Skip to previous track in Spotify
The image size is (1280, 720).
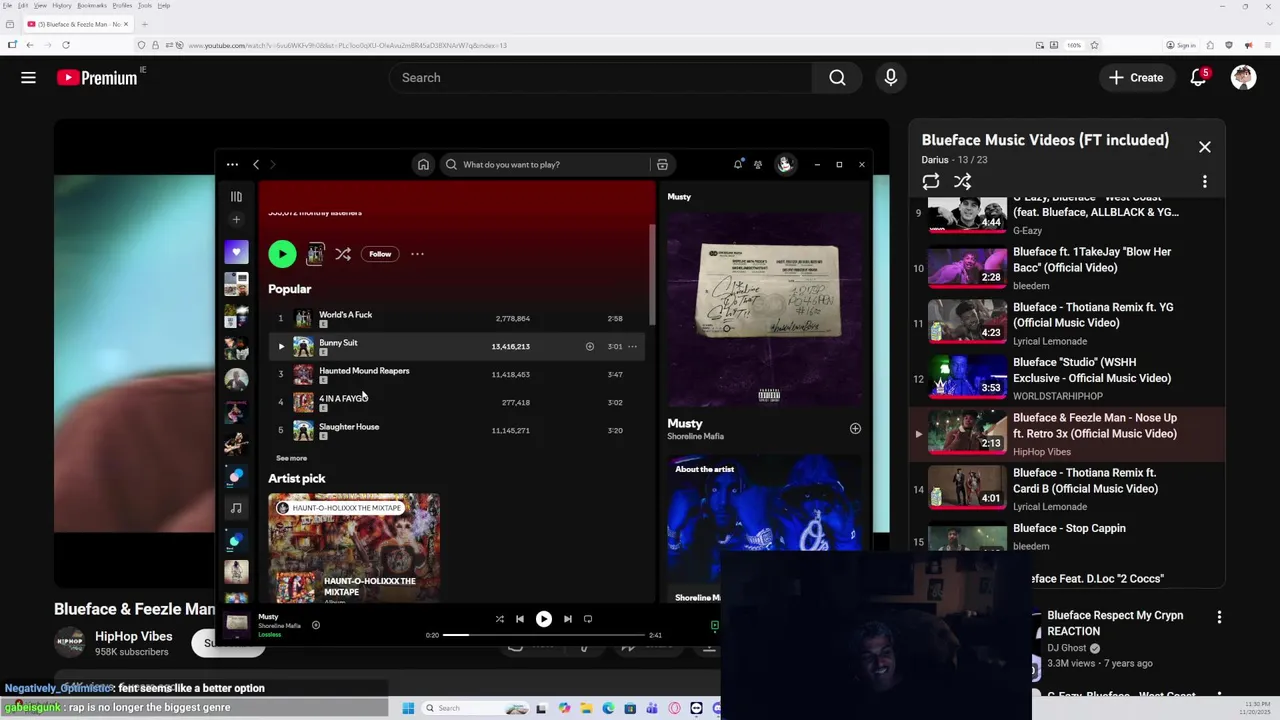(x=520, y=619)
